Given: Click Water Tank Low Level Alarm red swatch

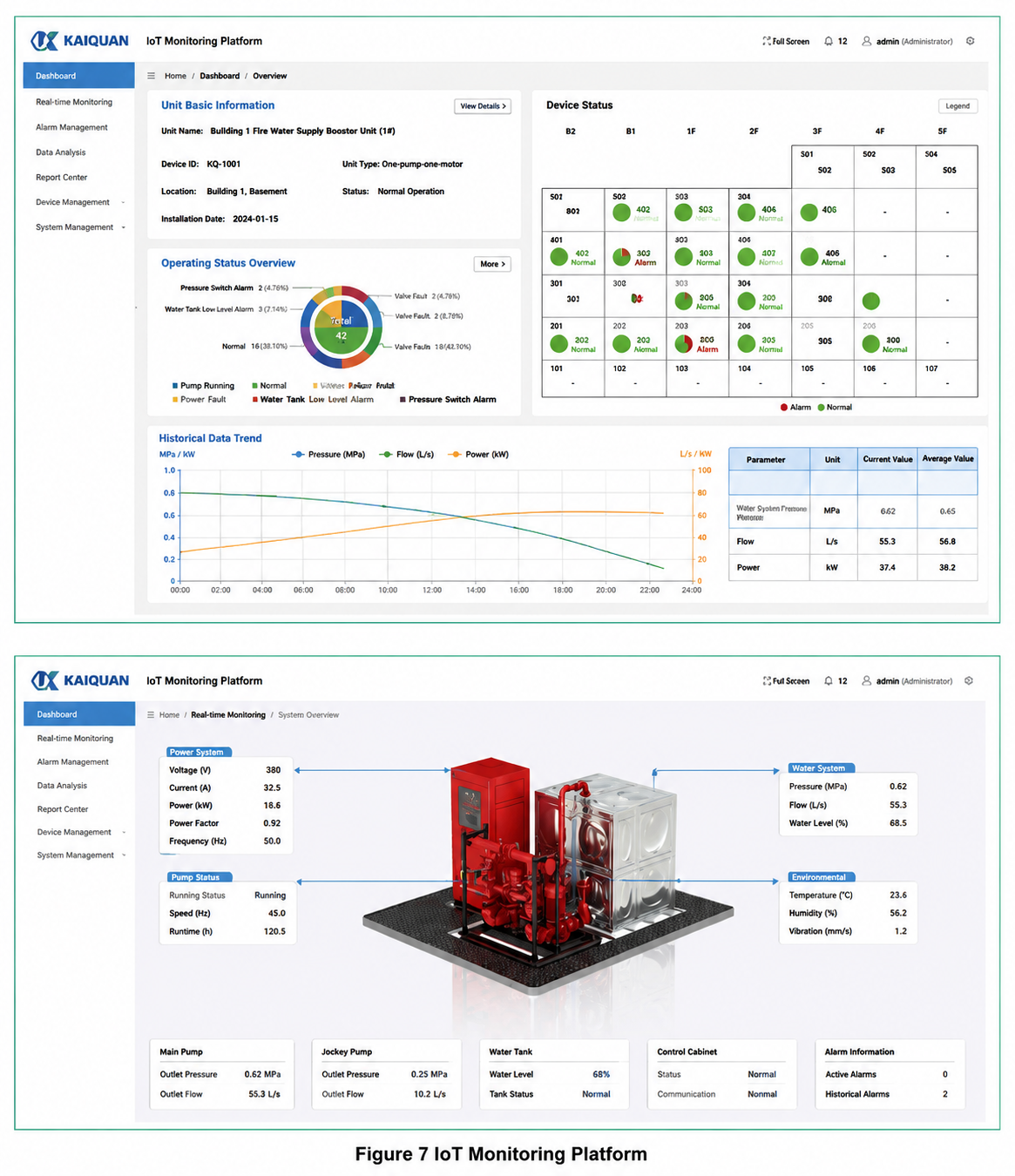Looking at the screenshot, I should (255, 400).
